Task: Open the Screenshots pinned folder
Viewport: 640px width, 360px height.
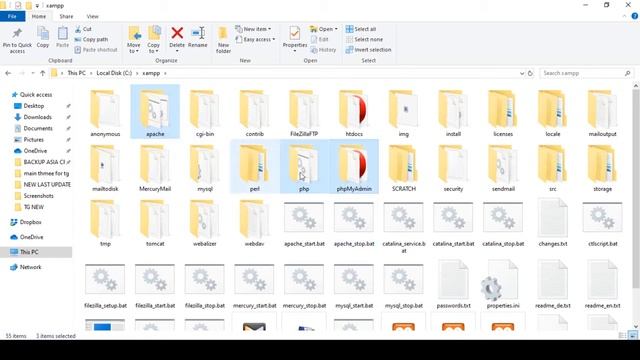Action: click(38, 196)
